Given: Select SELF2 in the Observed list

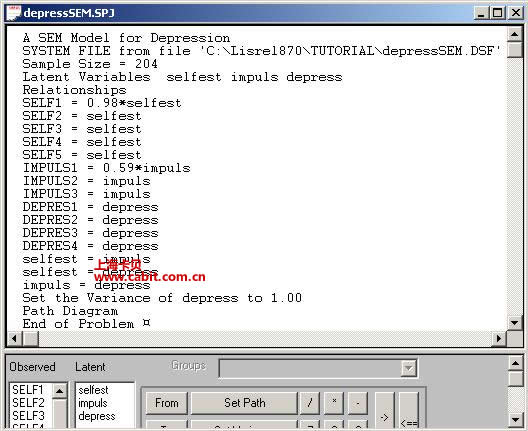Looking at the screenshot, I should [x=28, y=403].
